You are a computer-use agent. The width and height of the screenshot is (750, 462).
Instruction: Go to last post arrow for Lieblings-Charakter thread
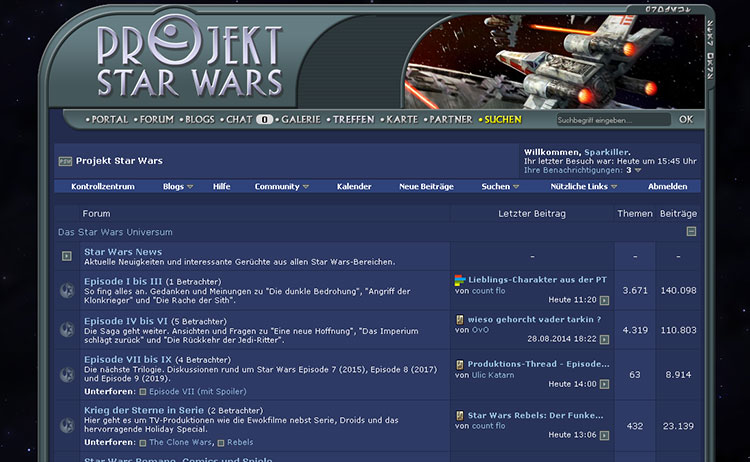tap(604, 300)
